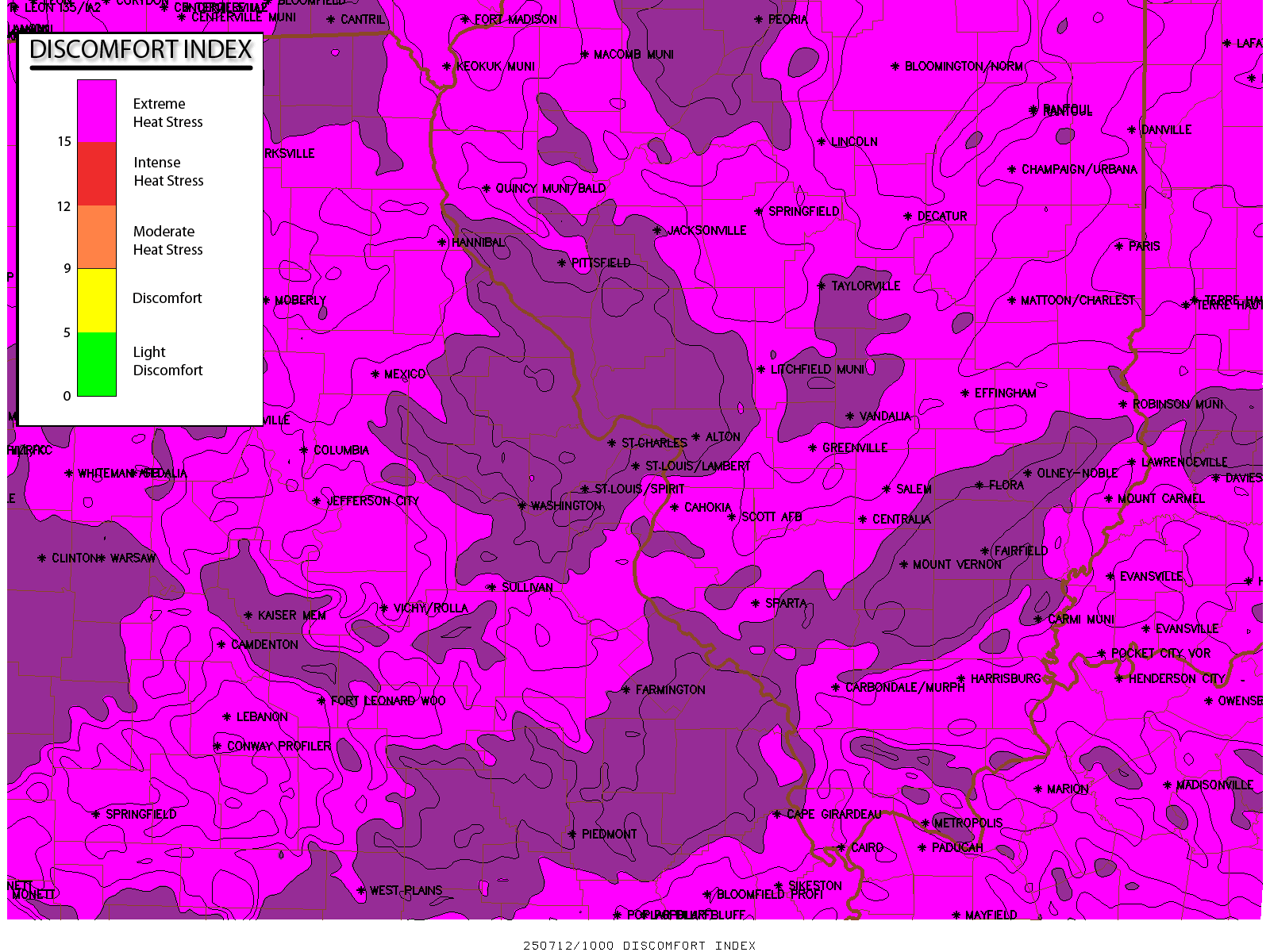
Task: Click the CAMDENTON station label
Action: coord(264,645)
